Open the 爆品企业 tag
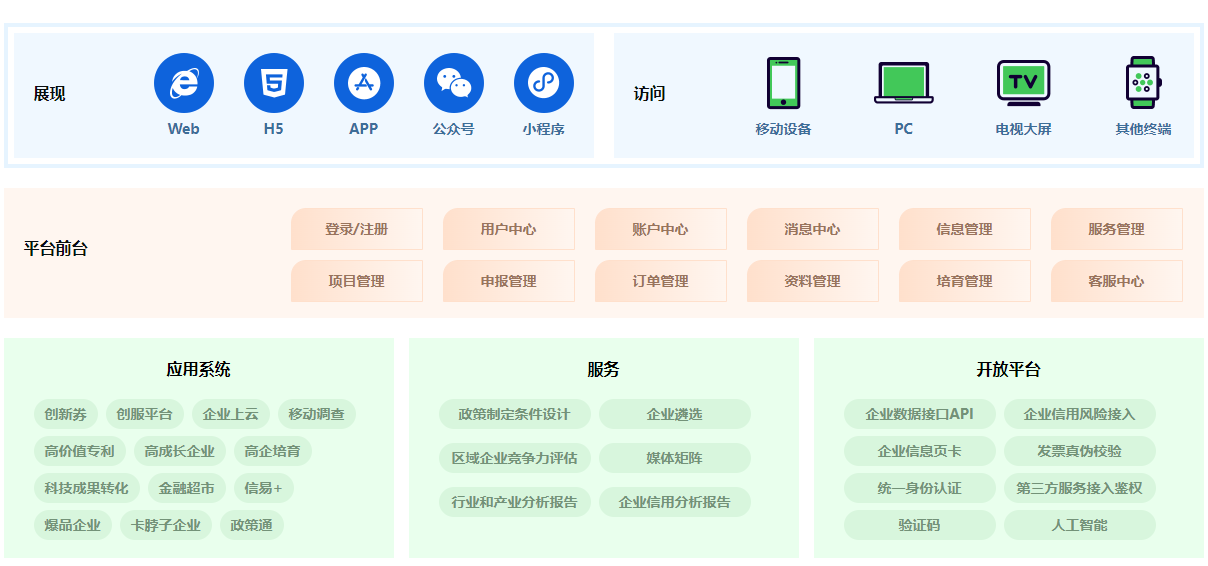The height and width of the screenshot is (566, 1208). click(x=73, y=525)
